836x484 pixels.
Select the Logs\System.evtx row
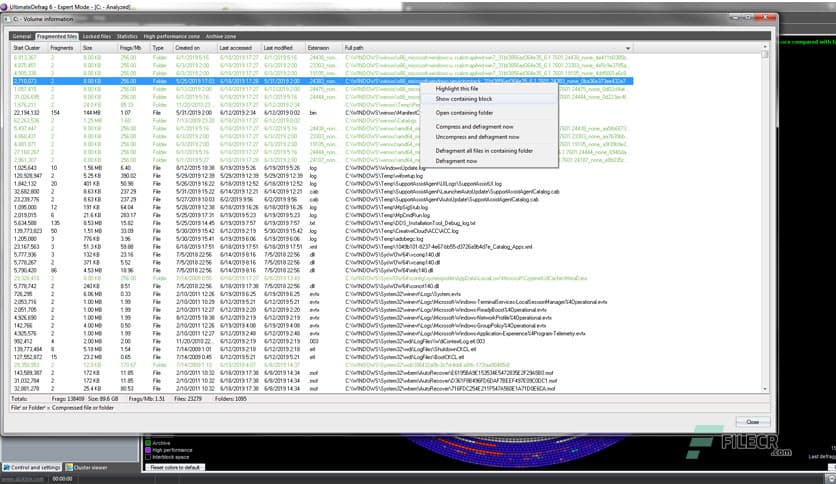[x=323, y=294]
